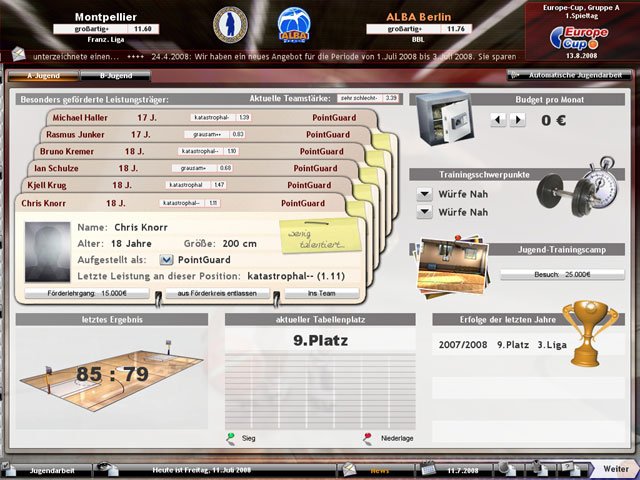640x480 pixels.
Task: Click Kjell Krug's 'katastrophal 1.47' rating
Action: pyautogui.click(x=196, y=185)
